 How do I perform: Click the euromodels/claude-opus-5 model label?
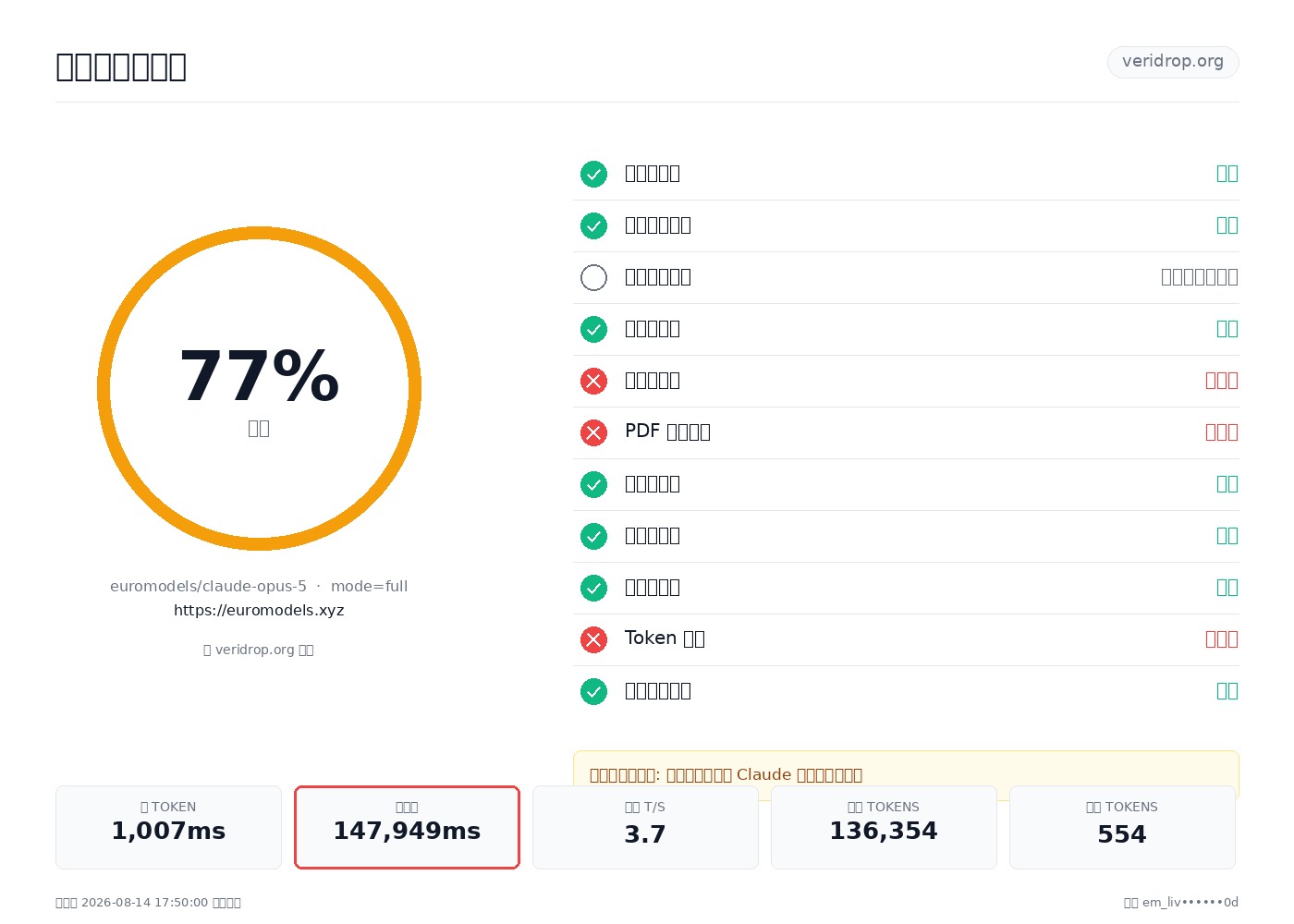coord(208,586)
